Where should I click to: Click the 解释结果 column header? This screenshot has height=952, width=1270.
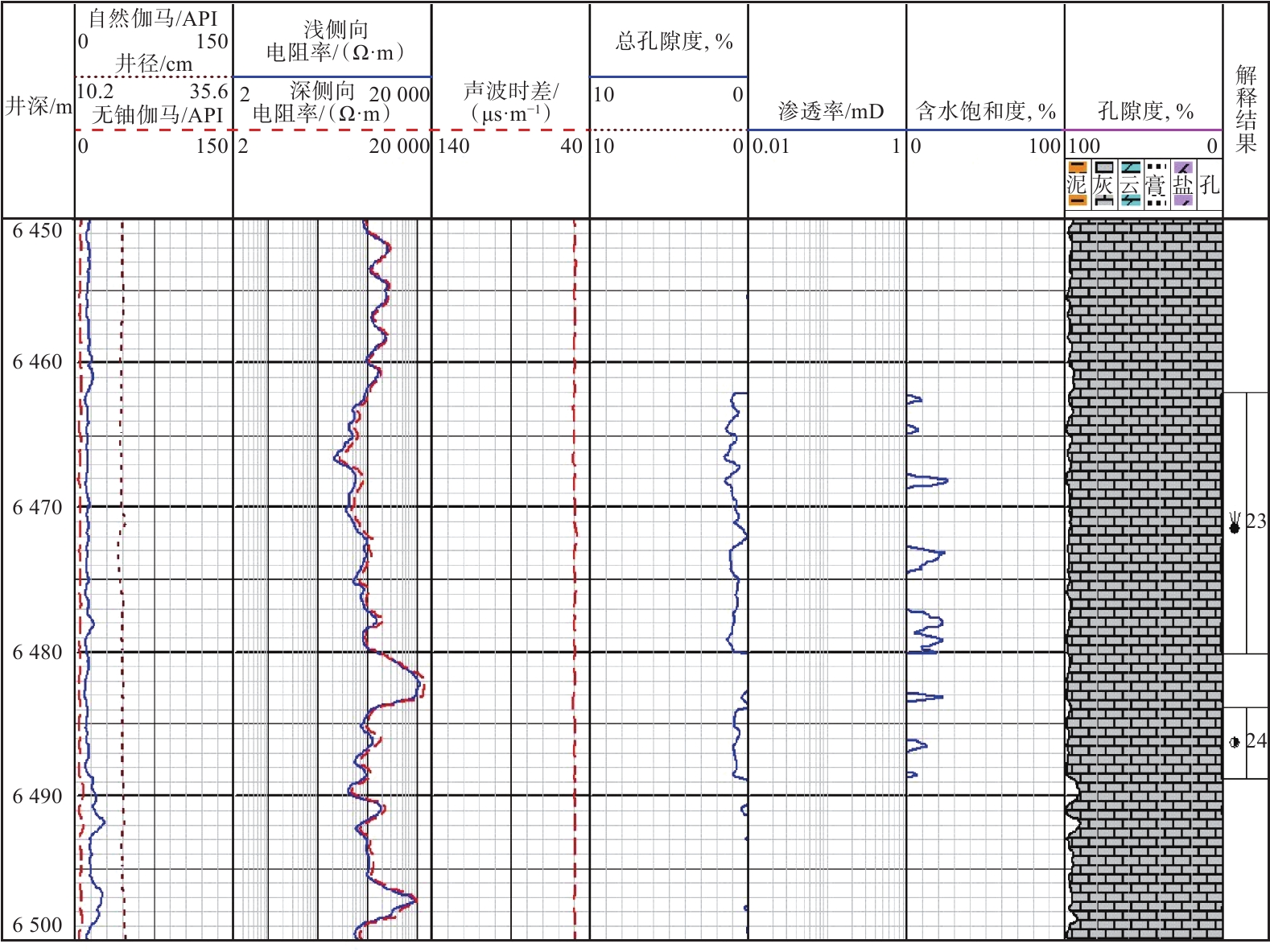point(1246,109)
